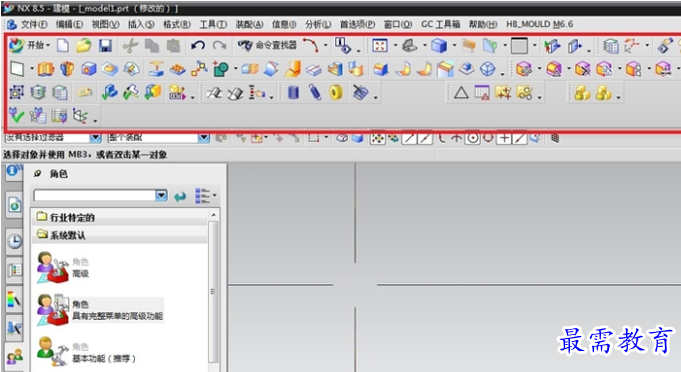This screenshot has width=681, height=372.
Task: Create a new file with the blank page icon
Action: (x=63, y=45)
